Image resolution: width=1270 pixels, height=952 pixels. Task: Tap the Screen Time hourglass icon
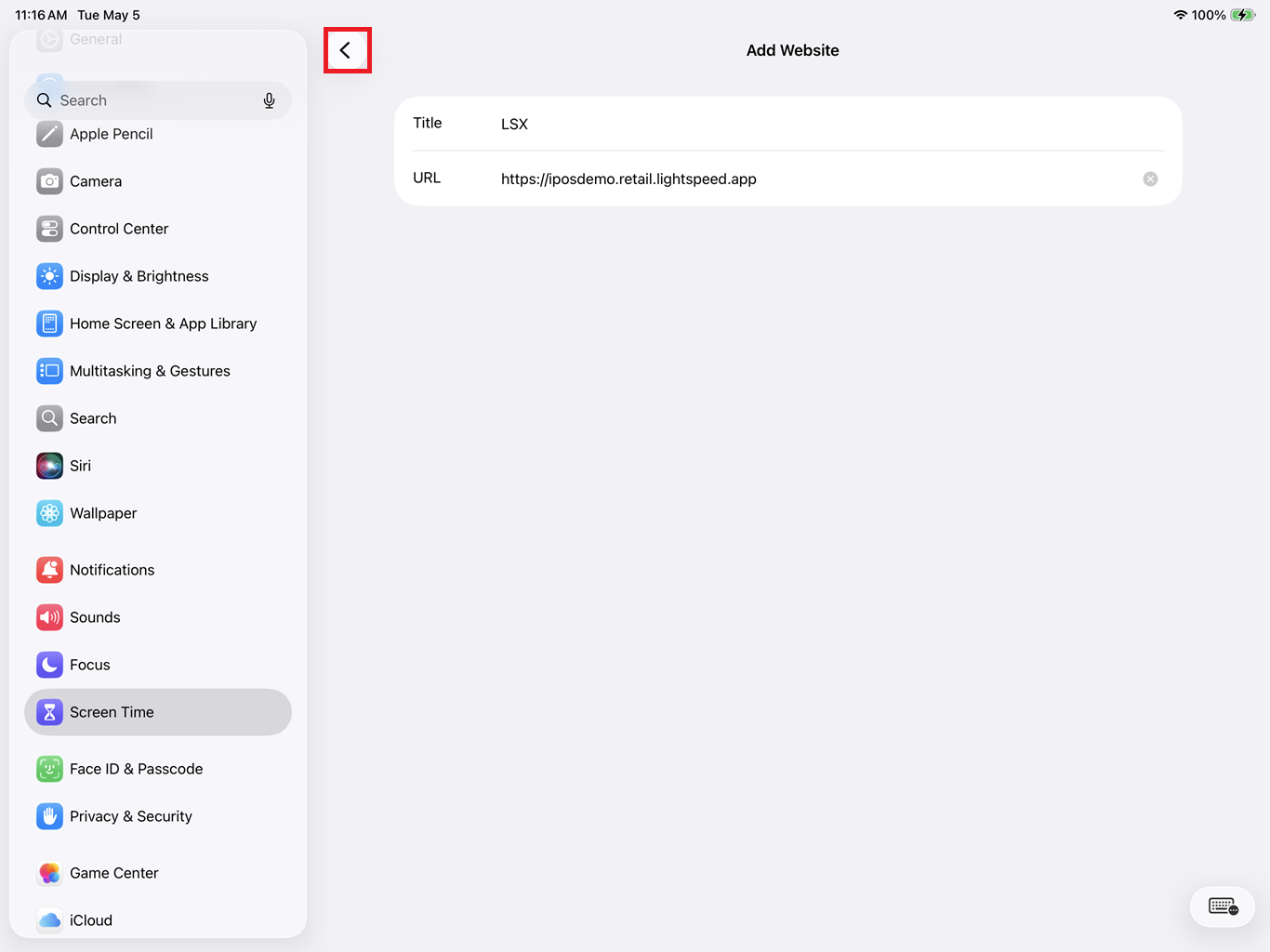pos(50,712)
